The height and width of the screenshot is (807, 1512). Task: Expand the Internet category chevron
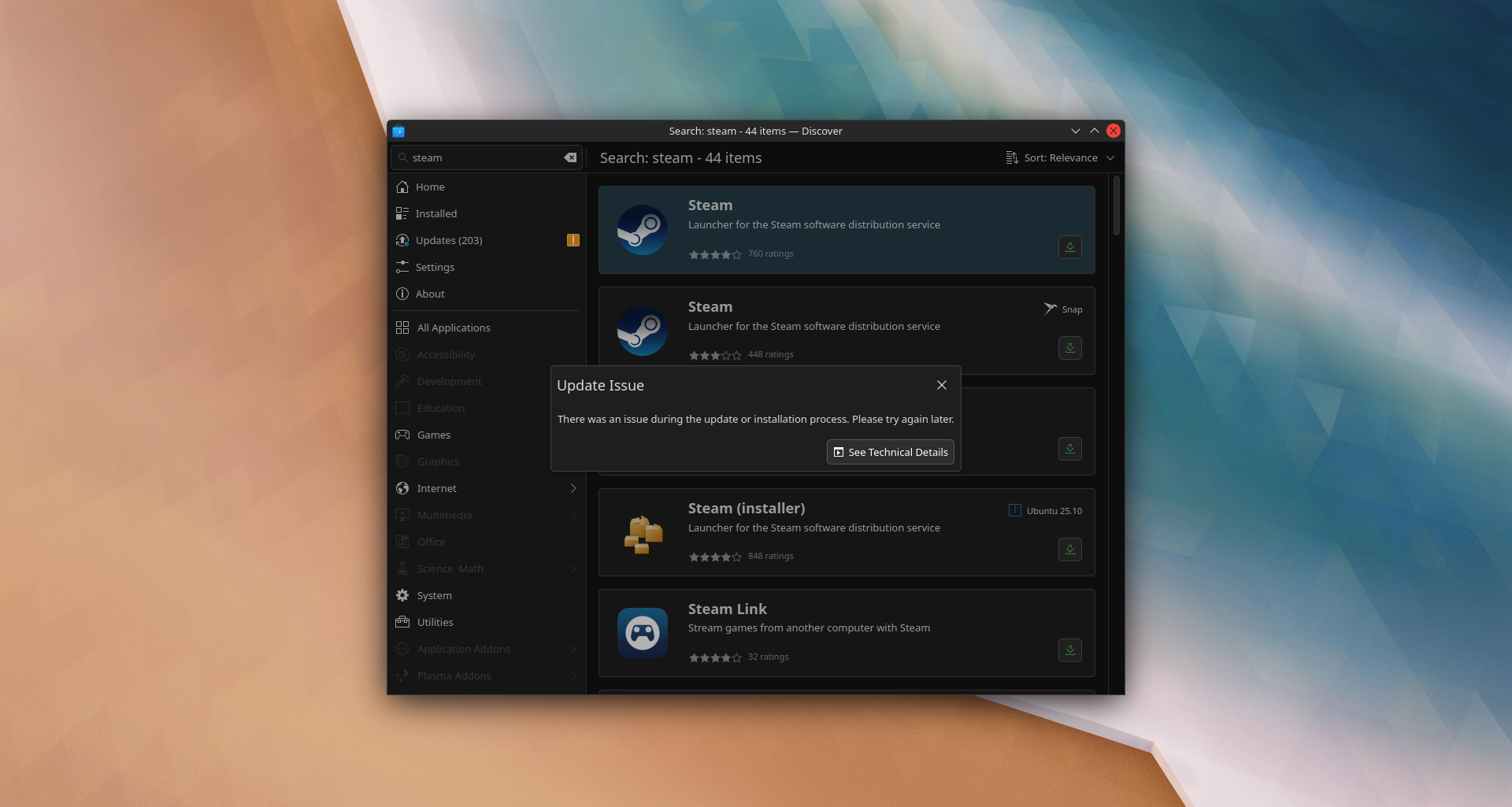(573, 488)
